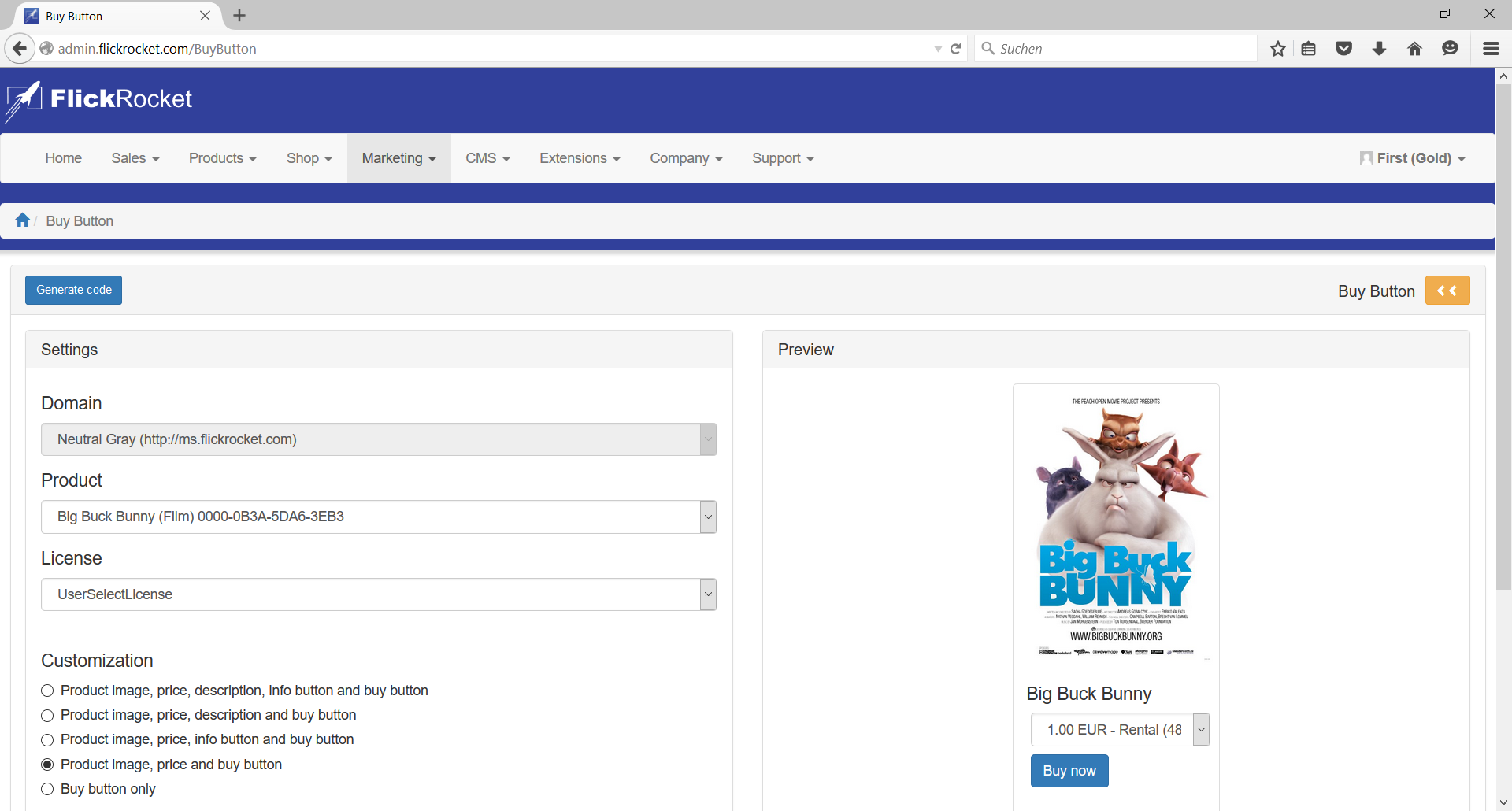Go to browser home page icon

click(1414, 49)
